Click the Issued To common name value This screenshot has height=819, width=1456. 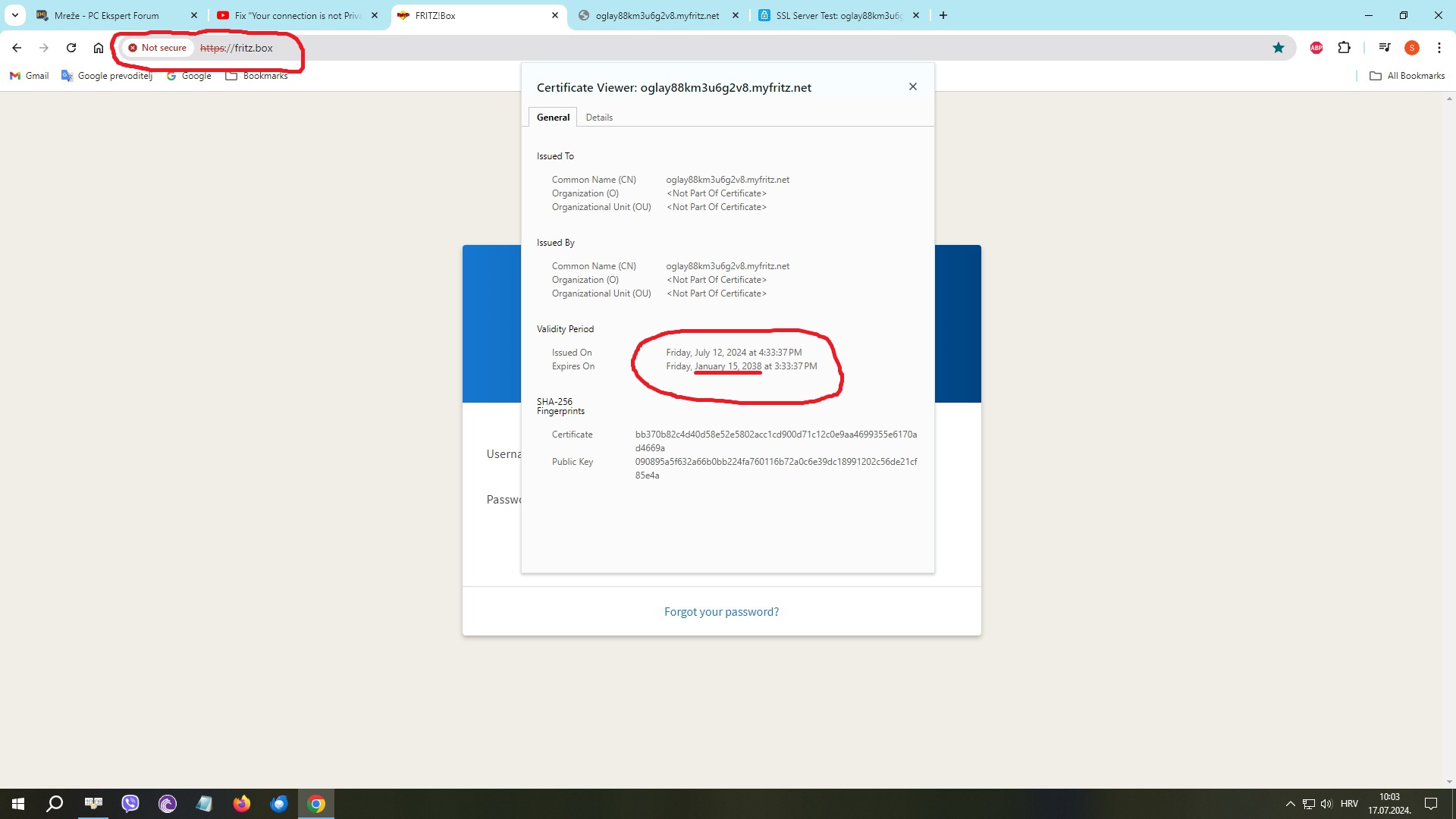coord(728,180)
